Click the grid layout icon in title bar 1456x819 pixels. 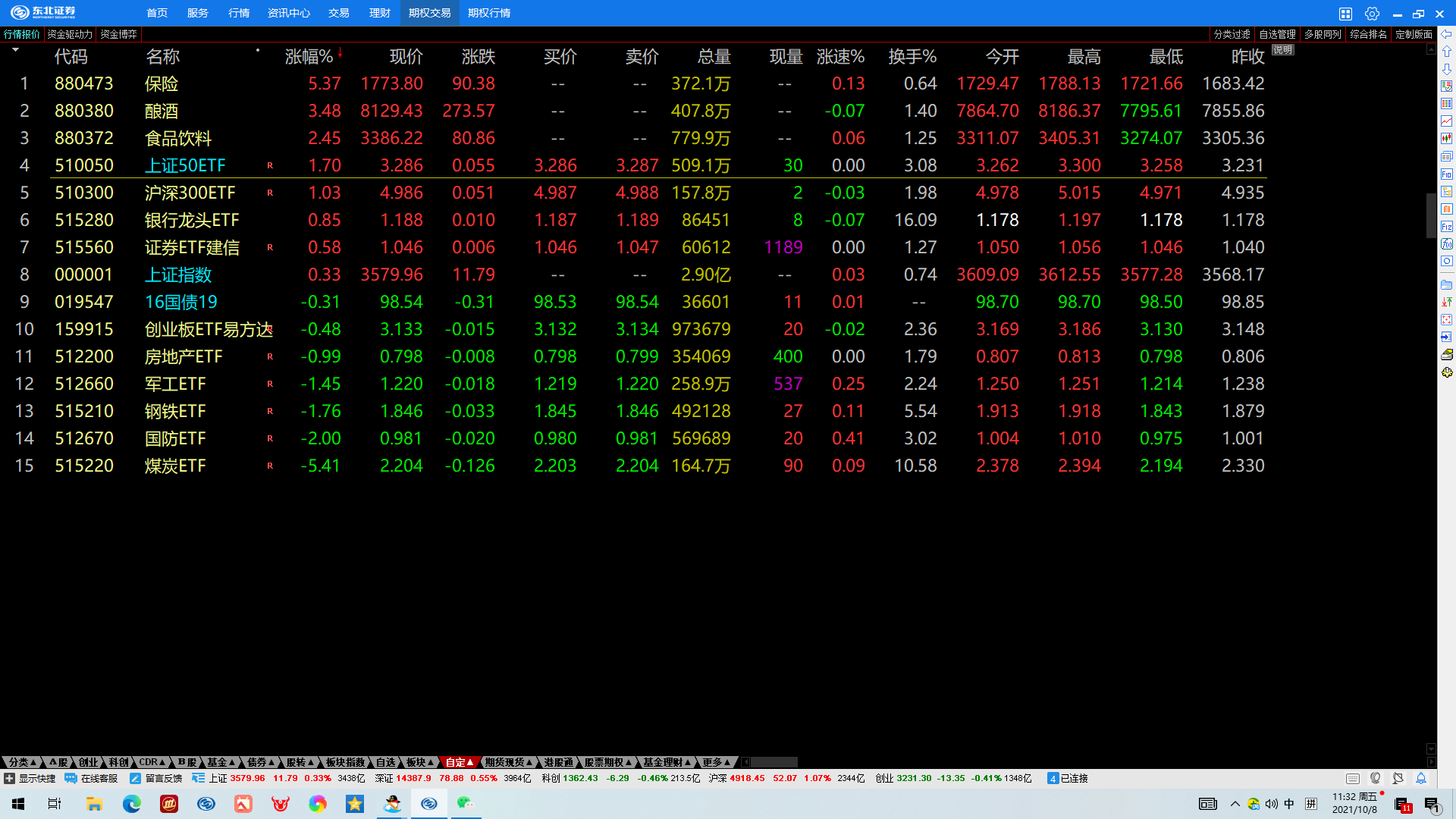click(x=1345, y=14)
